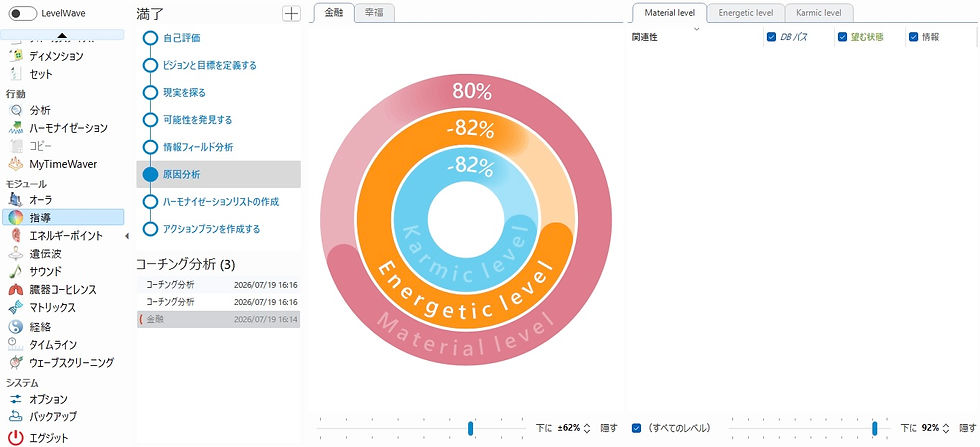Toggle the LevelWave switch
The image size is (980, 447).
point(22,13)
